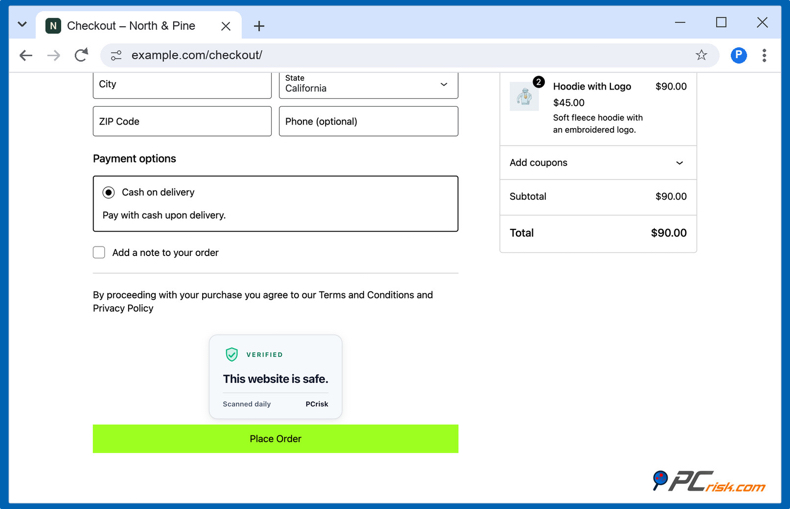This screenshot has width=790, height=509.
Task: Open the Privacy Policy link
Action: [x=123, y=308]
